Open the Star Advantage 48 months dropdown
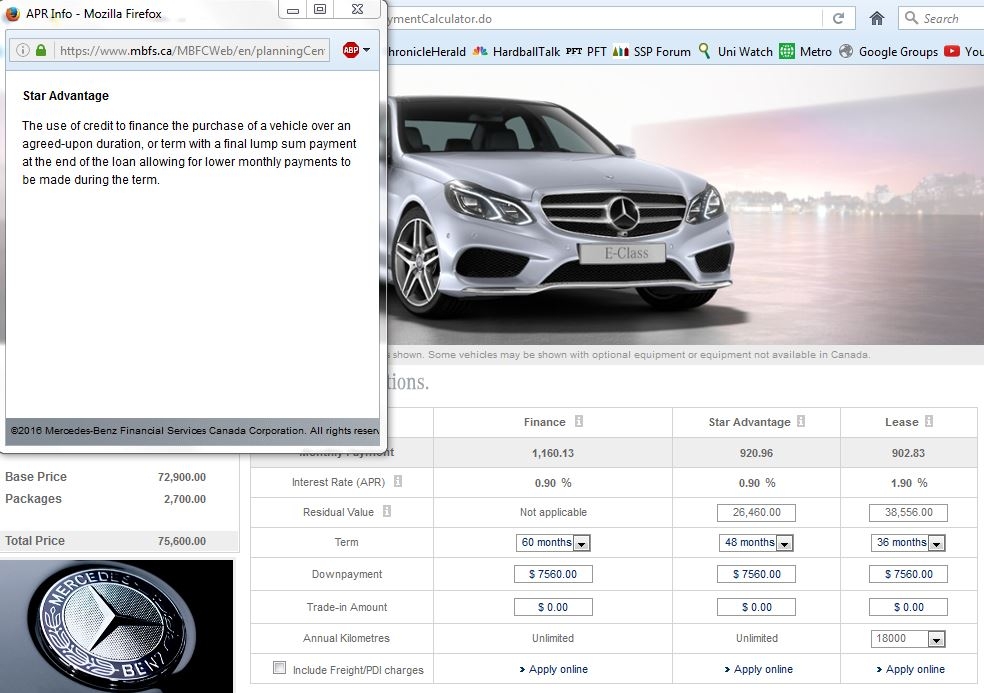 [756, 542]
